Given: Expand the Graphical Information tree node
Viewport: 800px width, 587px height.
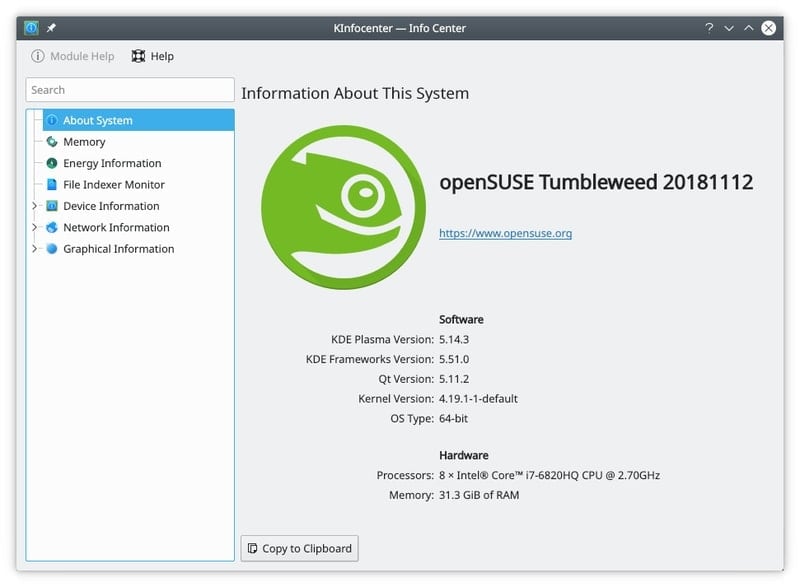Looking at the screenshot, I should (35, 249).
